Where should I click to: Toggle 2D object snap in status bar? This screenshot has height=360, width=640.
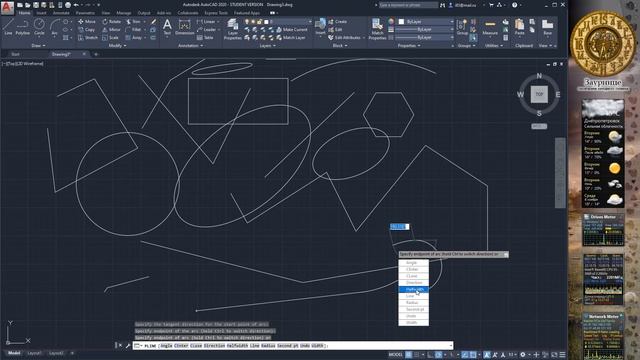(473, 355)
